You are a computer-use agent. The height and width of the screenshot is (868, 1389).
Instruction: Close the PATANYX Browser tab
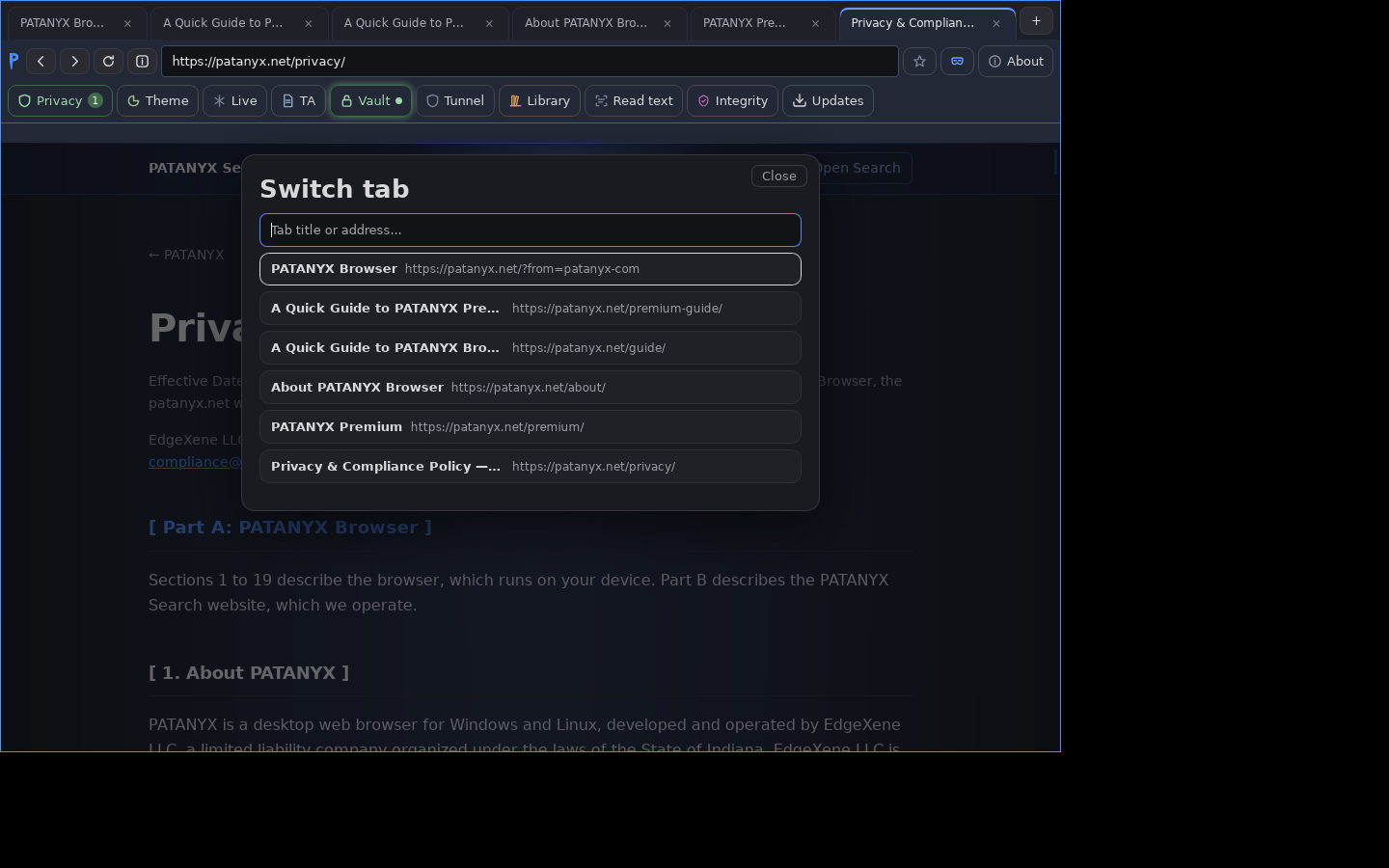[x=127, y=23]
